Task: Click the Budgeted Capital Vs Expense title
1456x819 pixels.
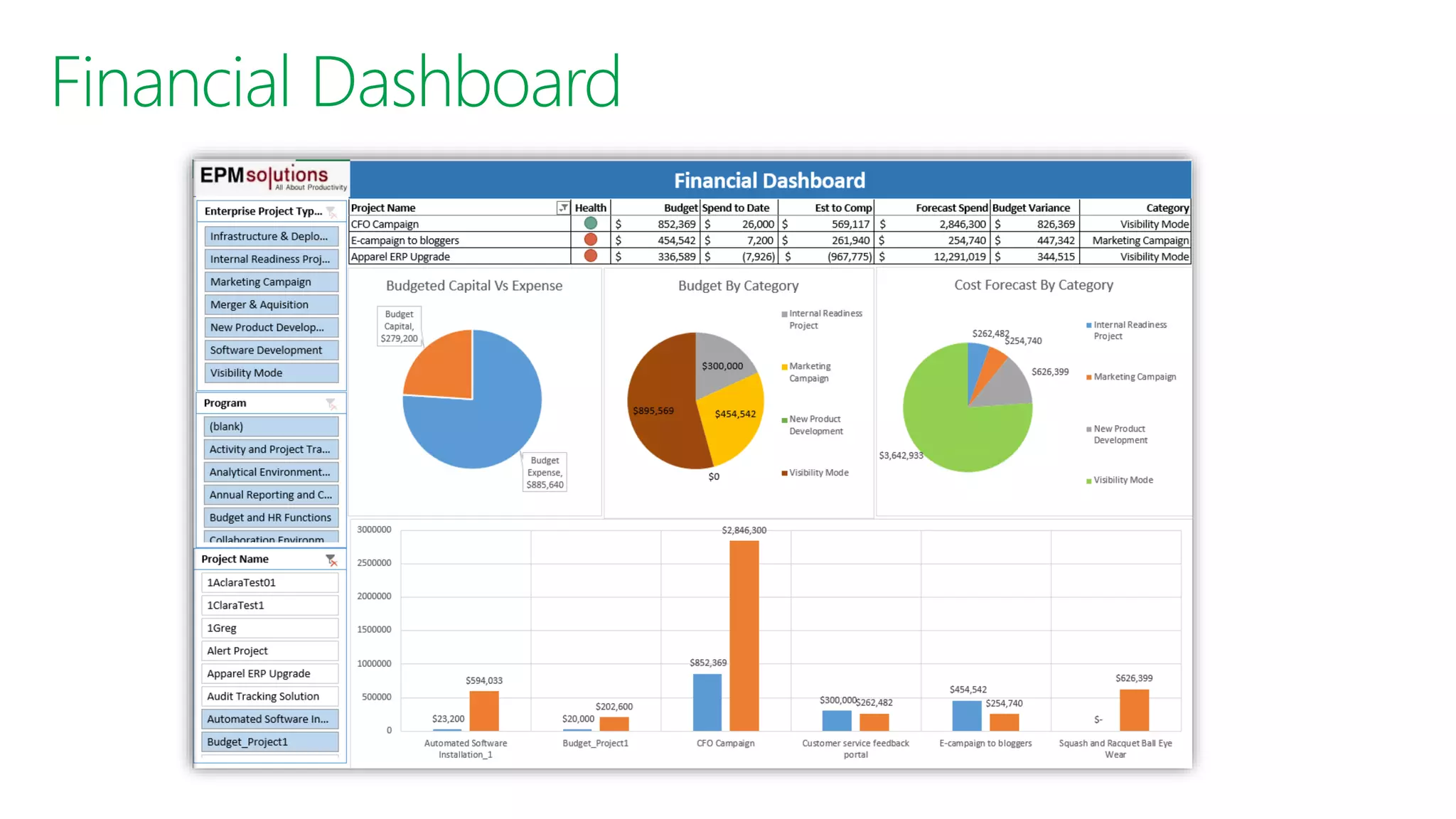Action: coord(474,286)
